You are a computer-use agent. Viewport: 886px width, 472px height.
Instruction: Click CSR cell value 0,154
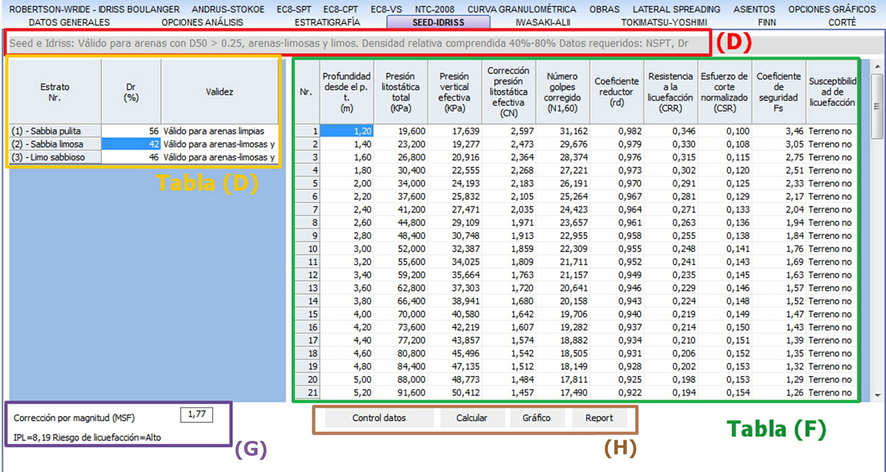click(x=724, y=392)
